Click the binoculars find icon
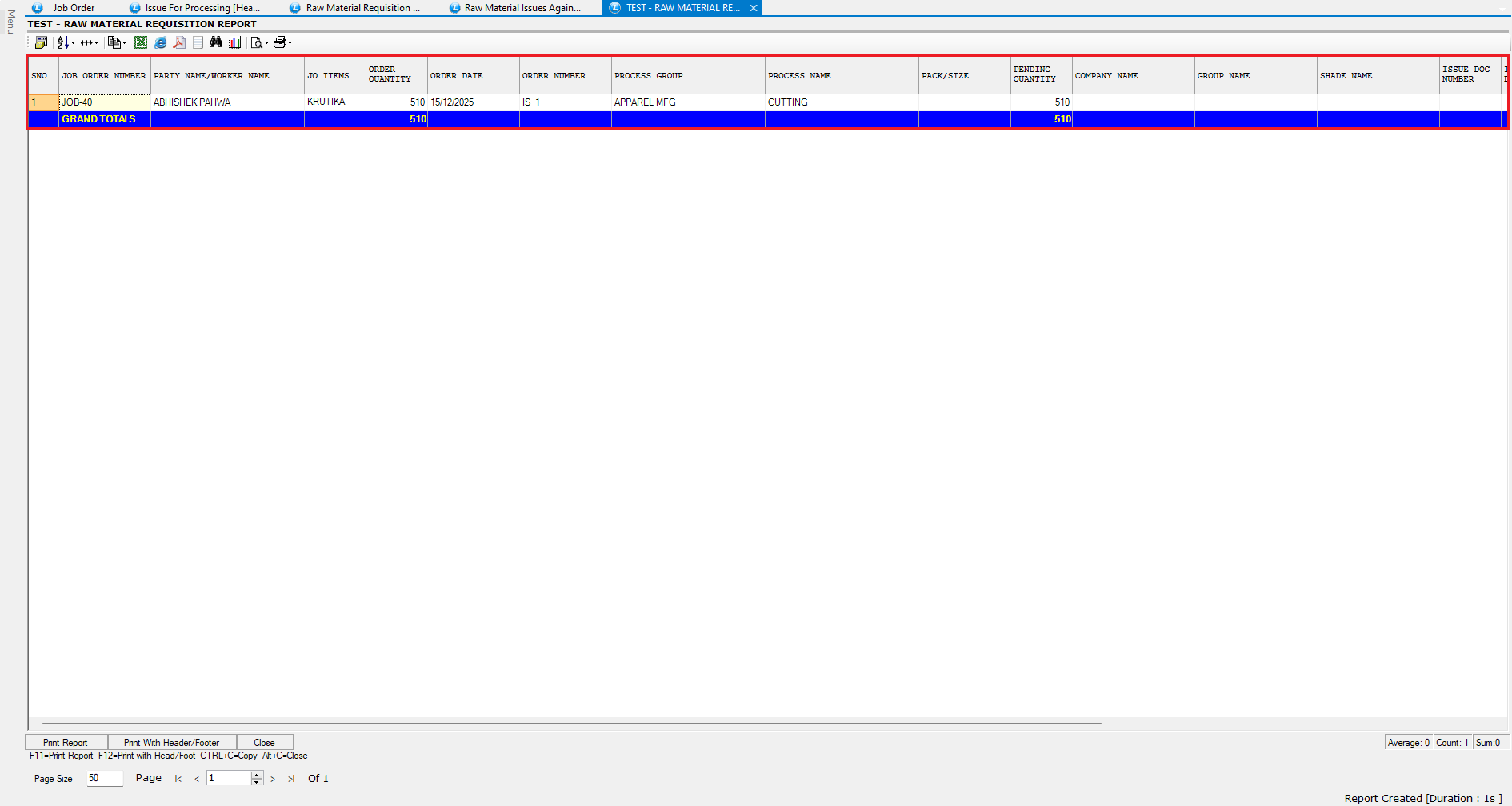 point(216,42)
